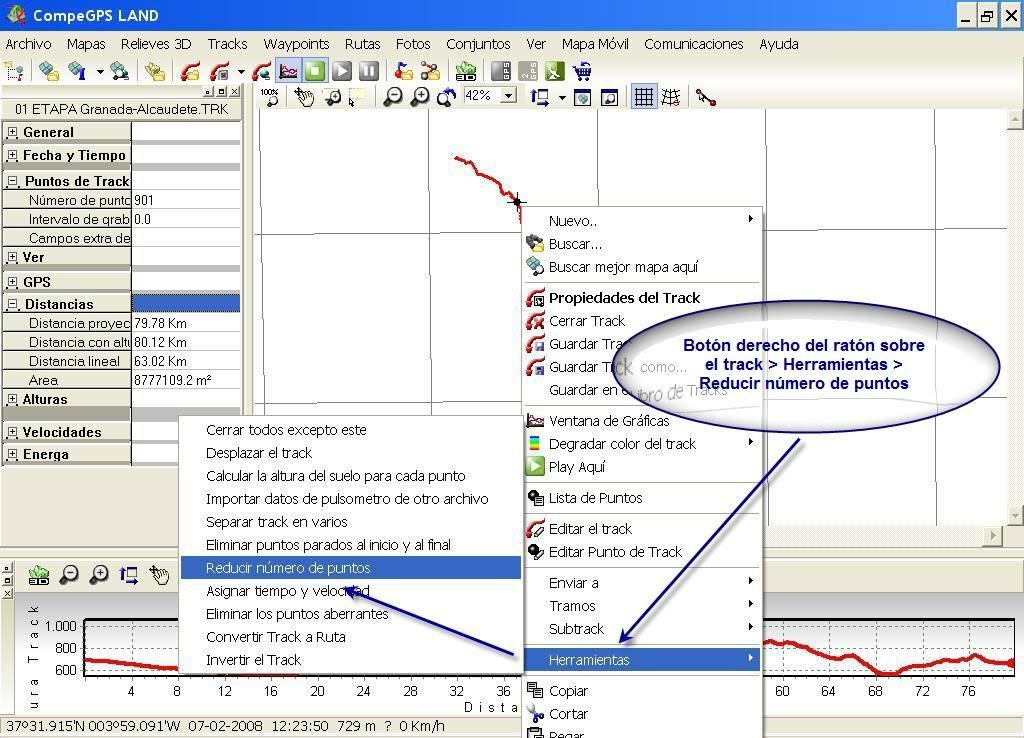This screenshot has height=738, width=1024.
Task: Close the track properties panel
Action: pyautogui.click(x=234, y=92)
